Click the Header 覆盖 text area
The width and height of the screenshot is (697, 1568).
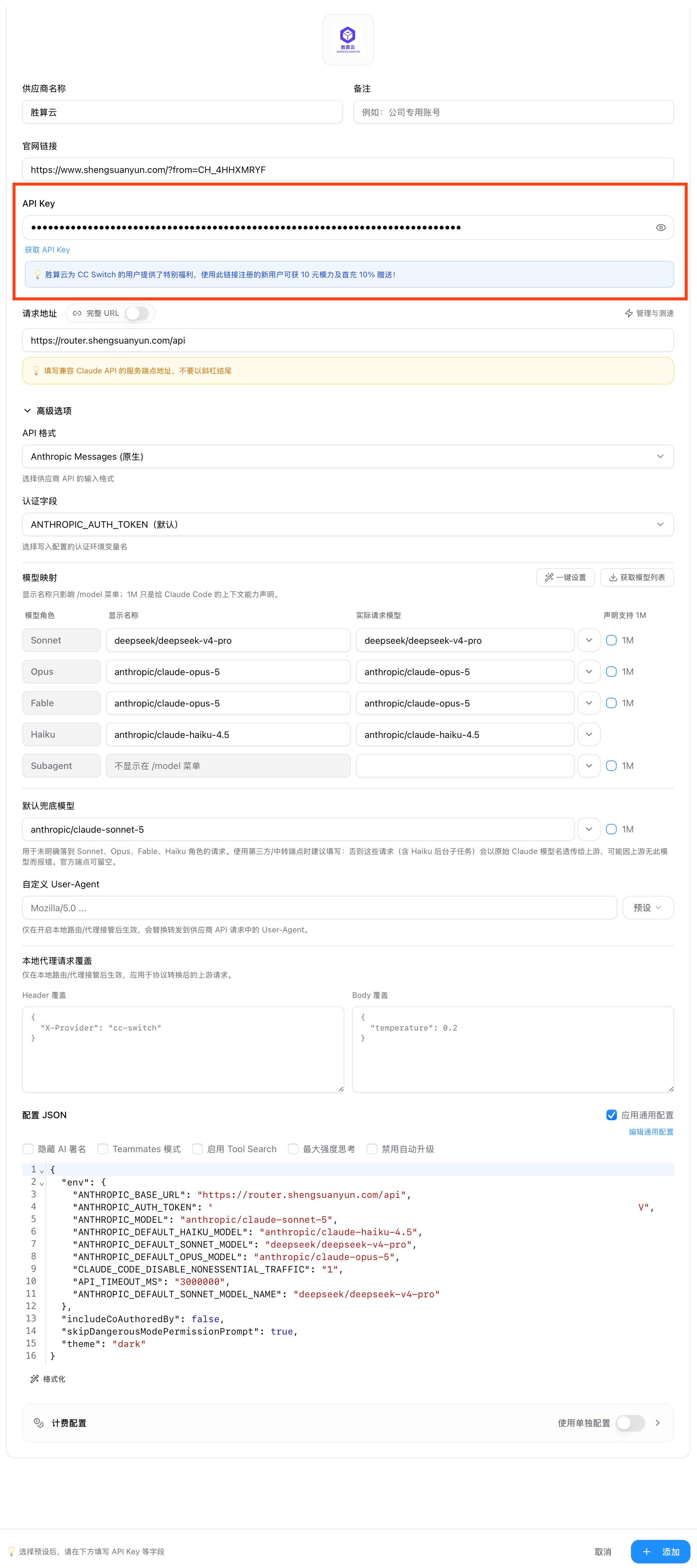[183, 1049]
